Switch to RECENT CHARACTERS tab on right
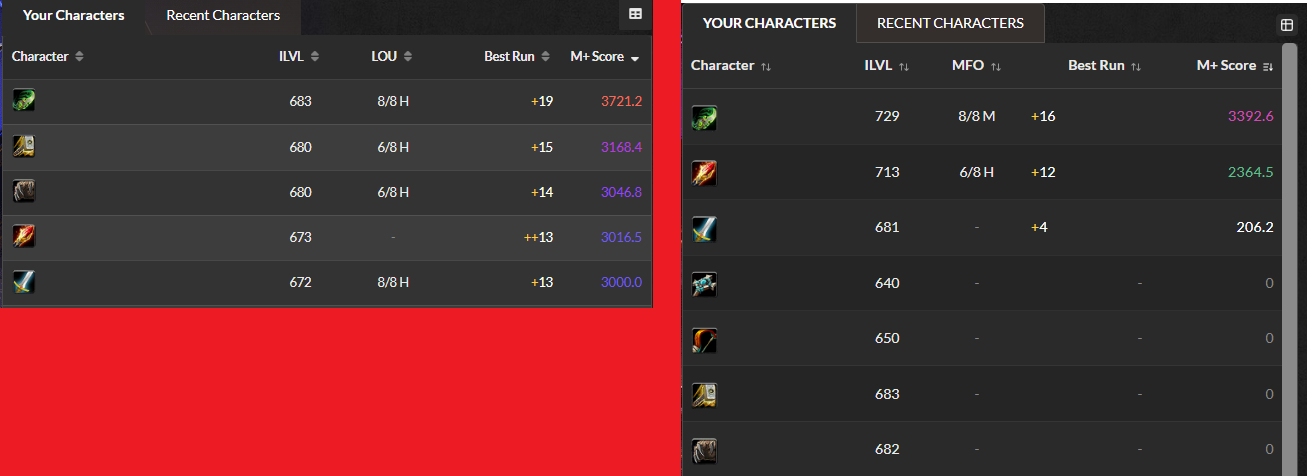The image size is (1307, 476). pyautogui.click(x=950, y=23)
